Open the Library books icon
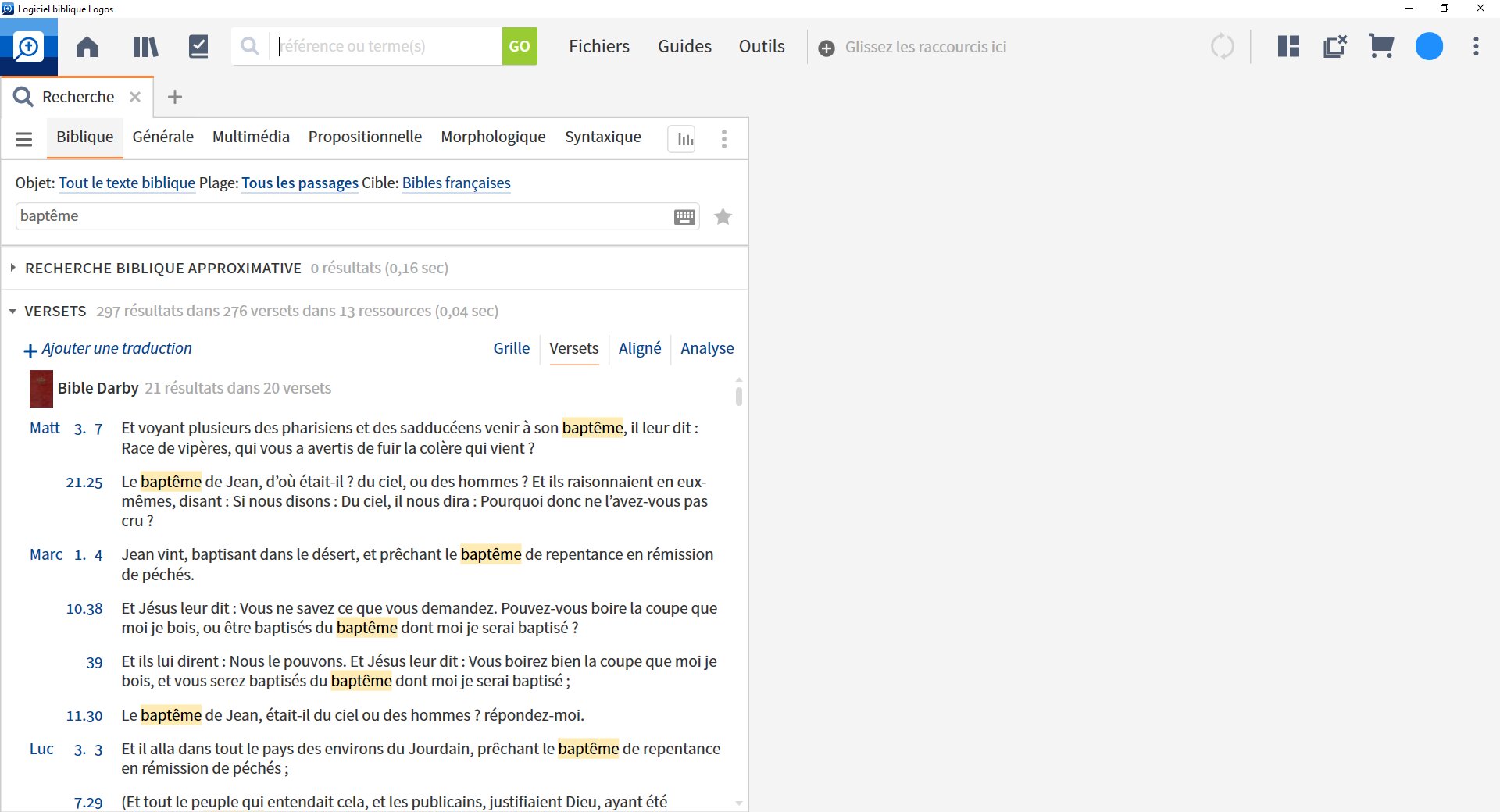This screenshot has height=812, width=1500. click(145, 47)
